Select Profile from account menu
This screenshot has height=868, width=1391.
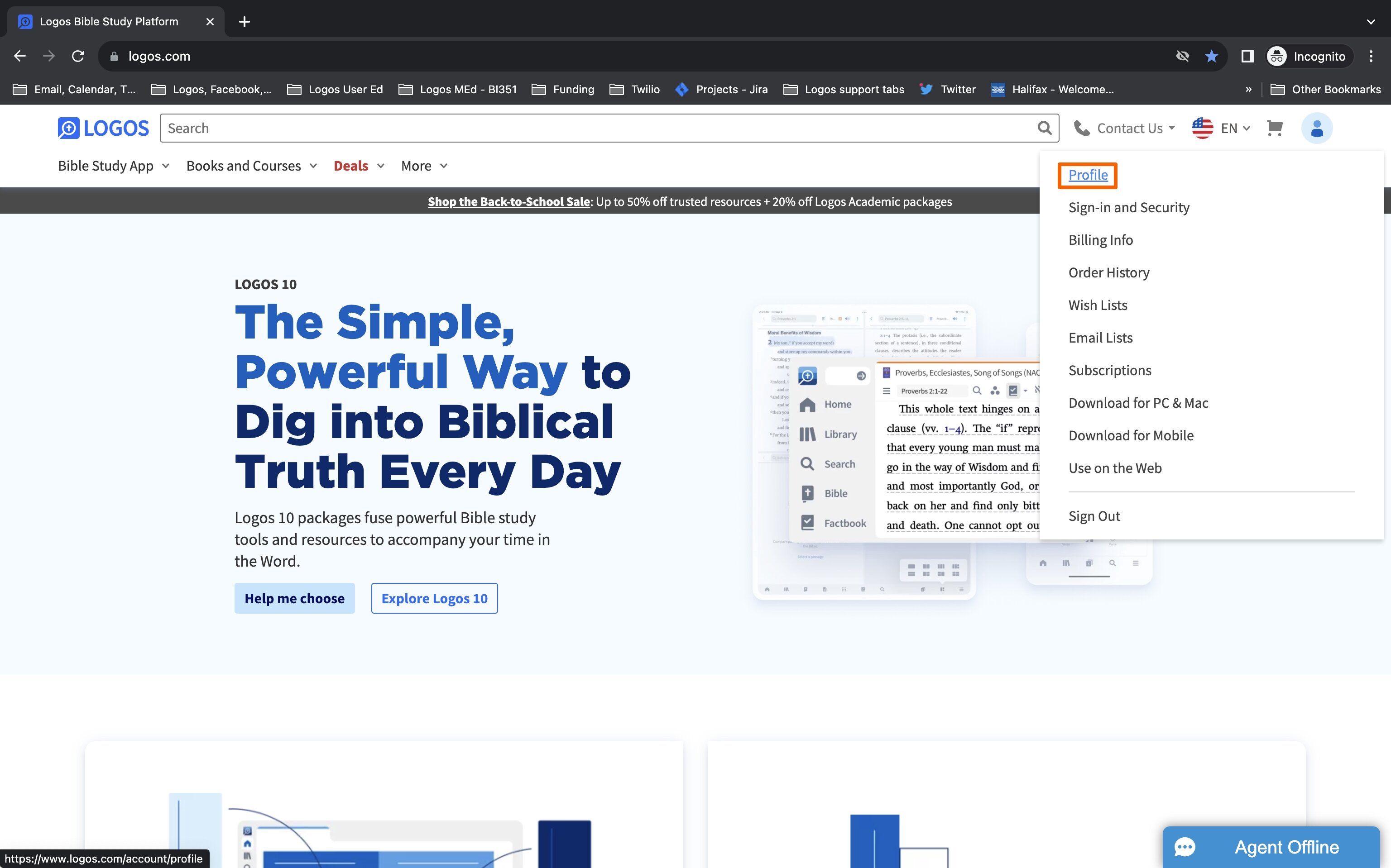[1088, 175]
